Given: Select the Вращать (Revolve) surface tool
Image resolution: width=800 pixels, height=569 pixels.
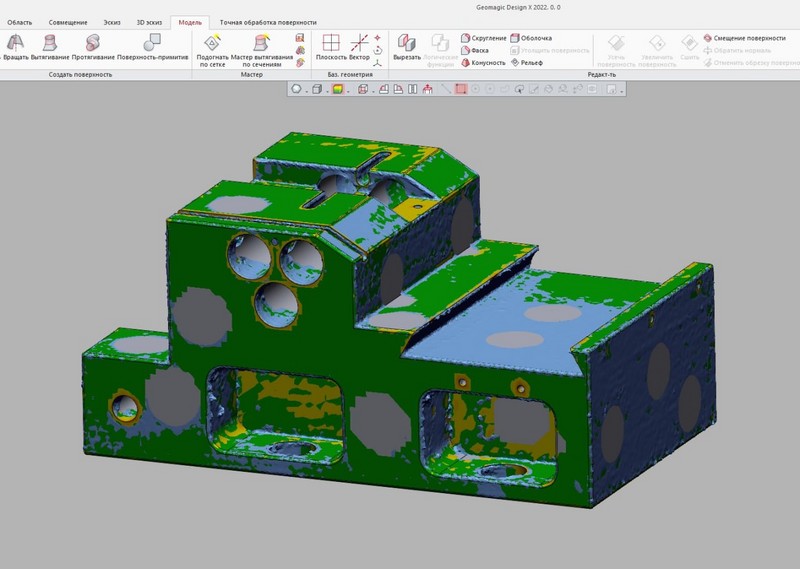Looking at the screenshot, I should (x=15, y=47).
